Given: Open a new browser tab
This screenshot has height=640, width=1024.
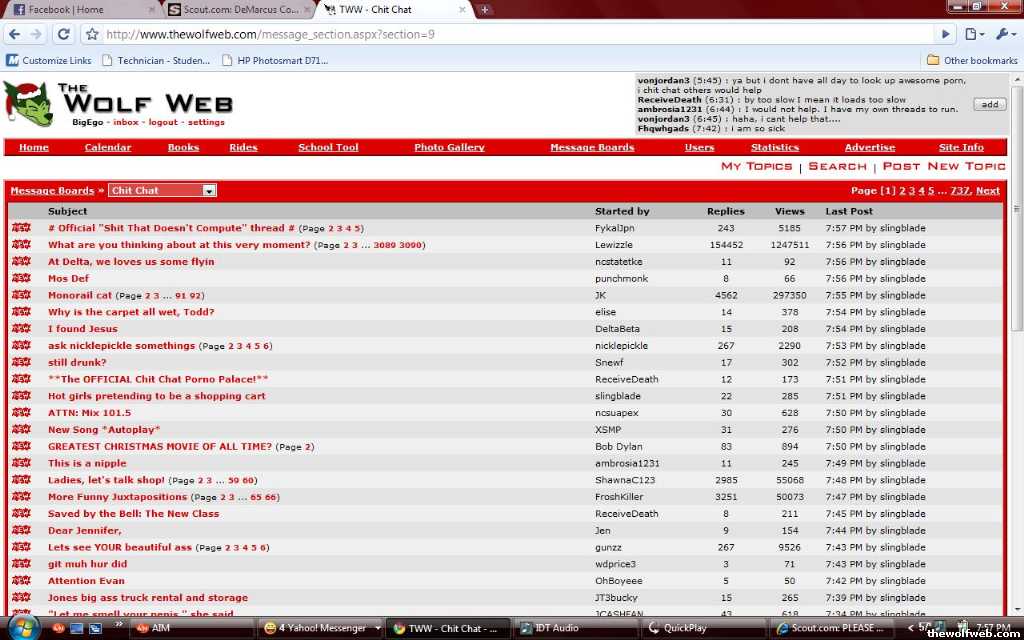Looking at the screenshot, I should click(x=485, y=10).
